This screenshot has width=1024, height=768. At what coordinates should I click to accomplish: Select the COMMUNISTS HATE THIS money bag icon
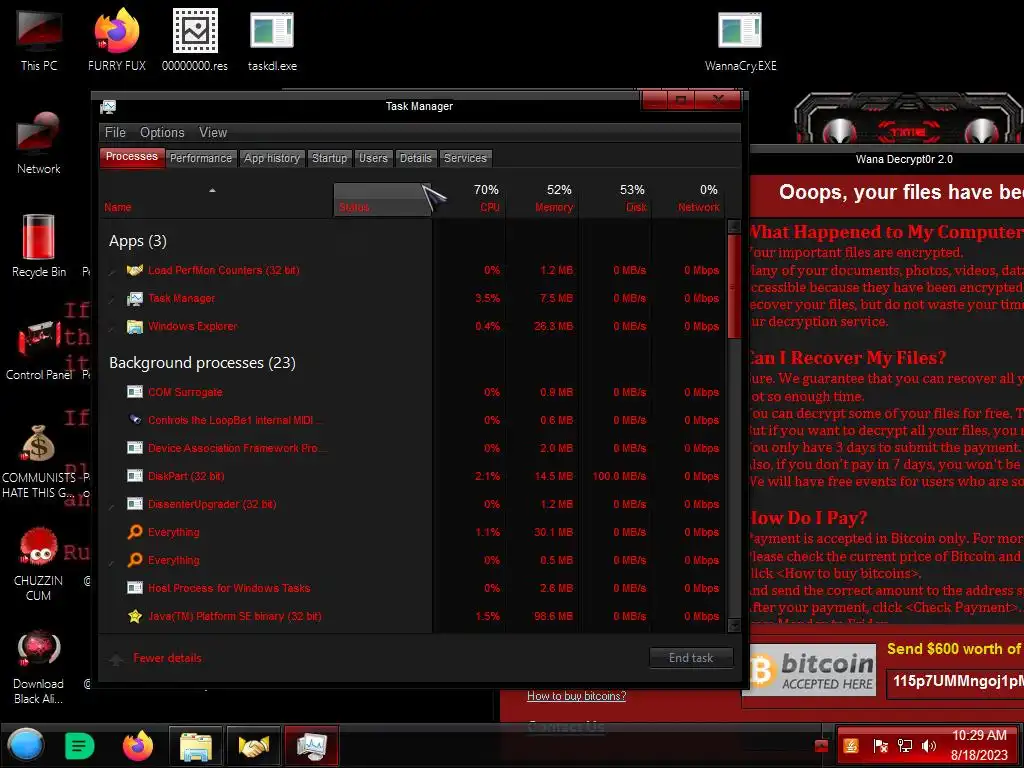coord(39,461)
